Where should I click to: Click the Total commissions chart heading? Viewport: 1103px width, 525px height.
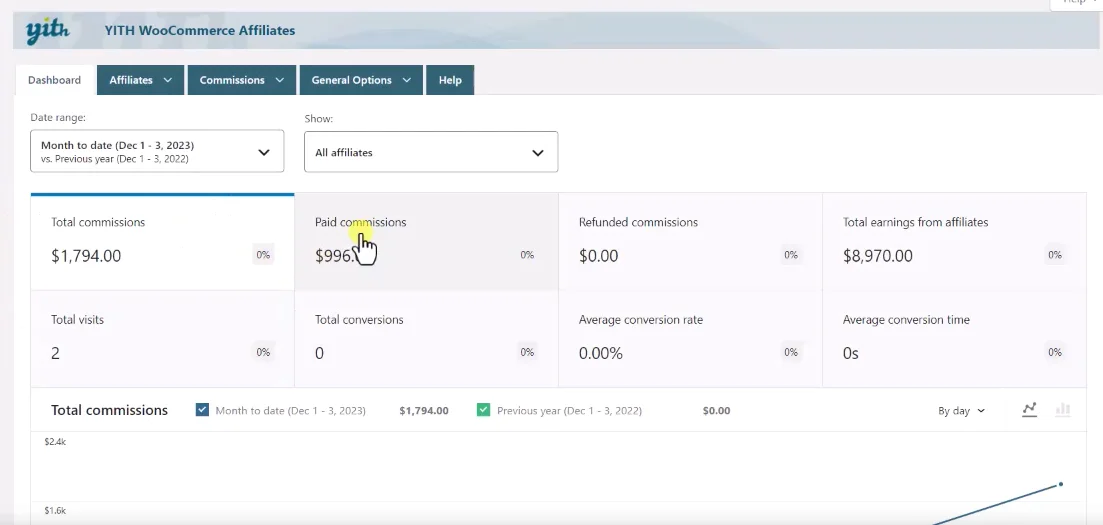(110, 410)
